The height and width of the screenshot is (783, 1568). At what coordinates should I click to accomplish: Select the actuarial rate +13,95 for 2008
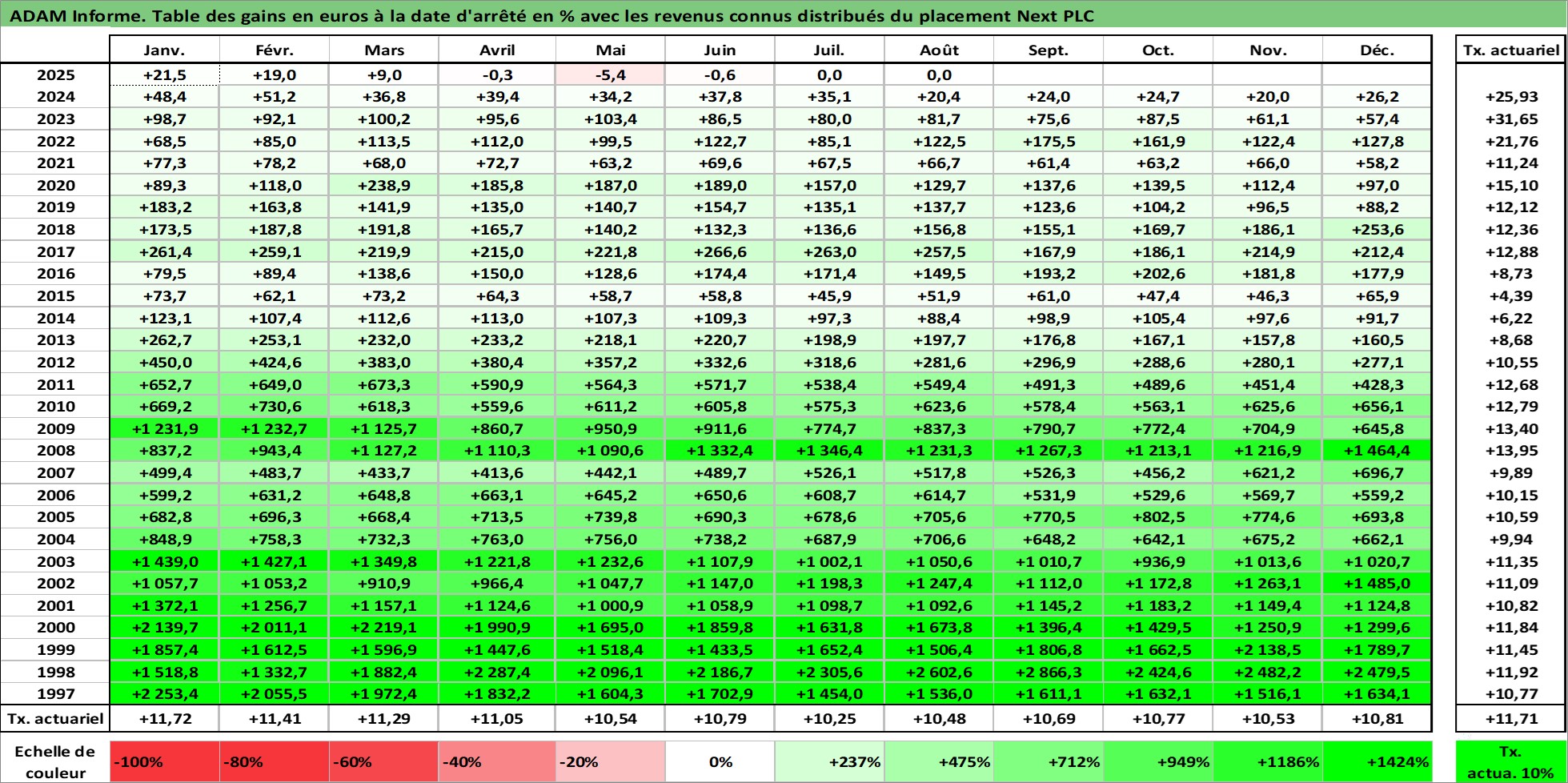click(x=1511, y=451)
